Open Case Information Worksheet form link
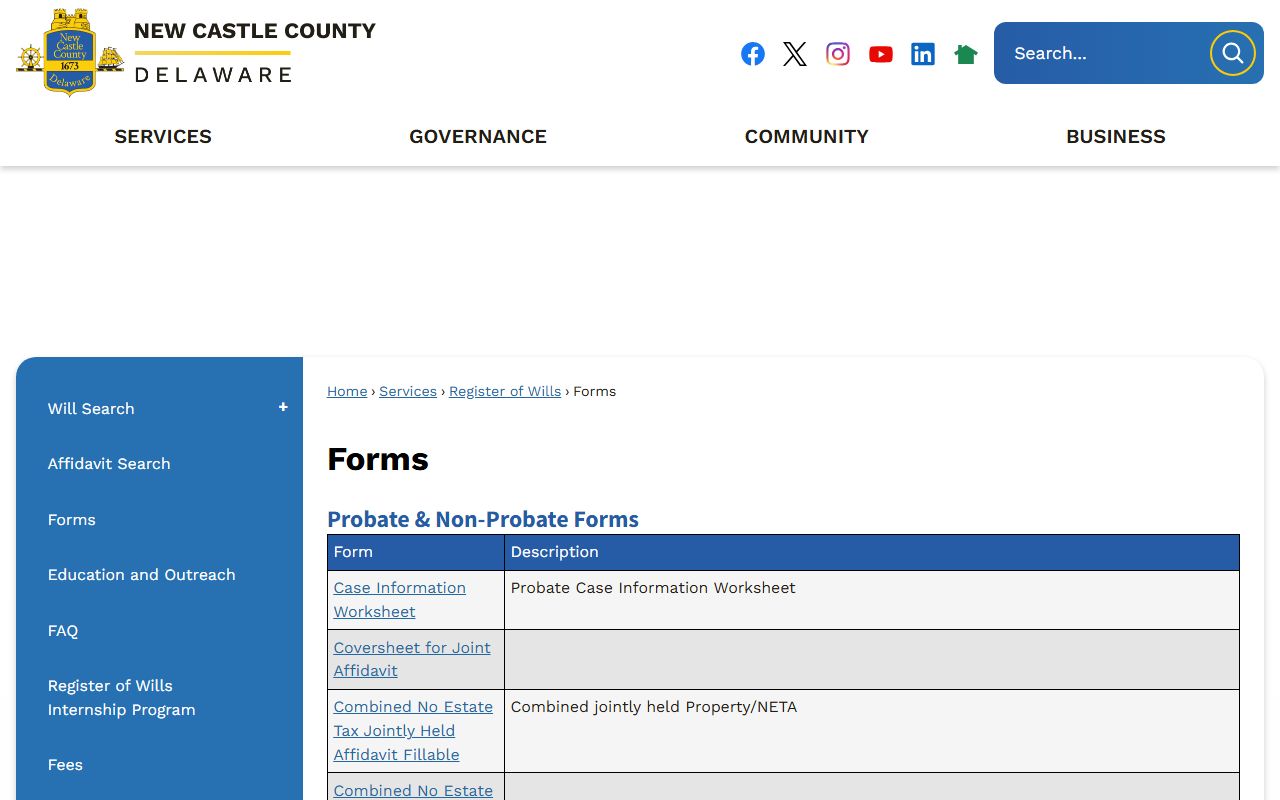1280x800 pixels. [400, 599]
